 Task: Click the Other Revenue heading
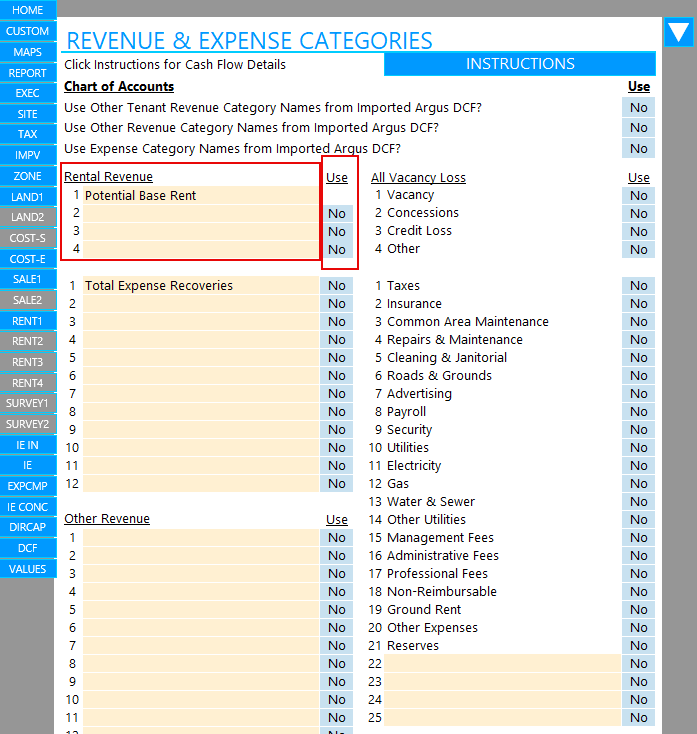point(107,519)
